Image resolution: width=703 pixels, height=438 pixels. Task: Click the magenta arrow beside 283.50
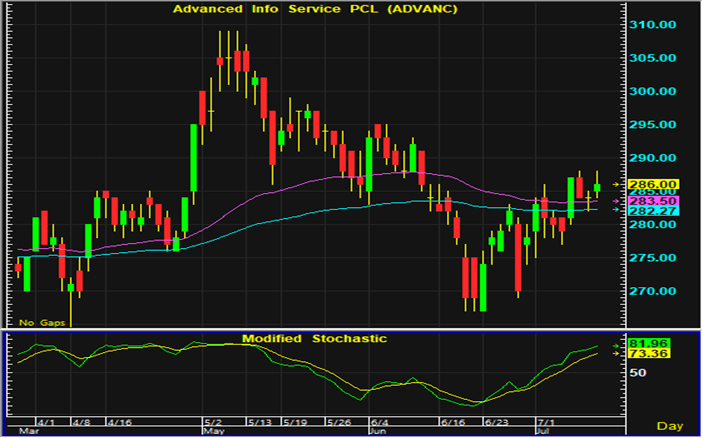tap(616, 201)
